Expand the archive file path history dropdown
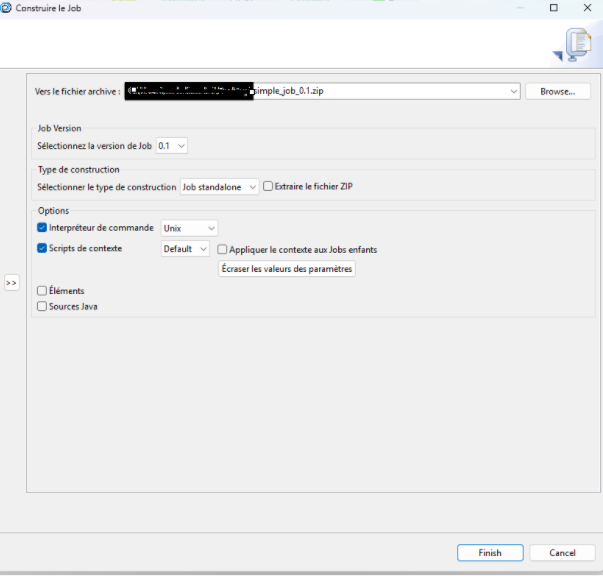Screen dimensions: 603x578 tap(513, 91)
